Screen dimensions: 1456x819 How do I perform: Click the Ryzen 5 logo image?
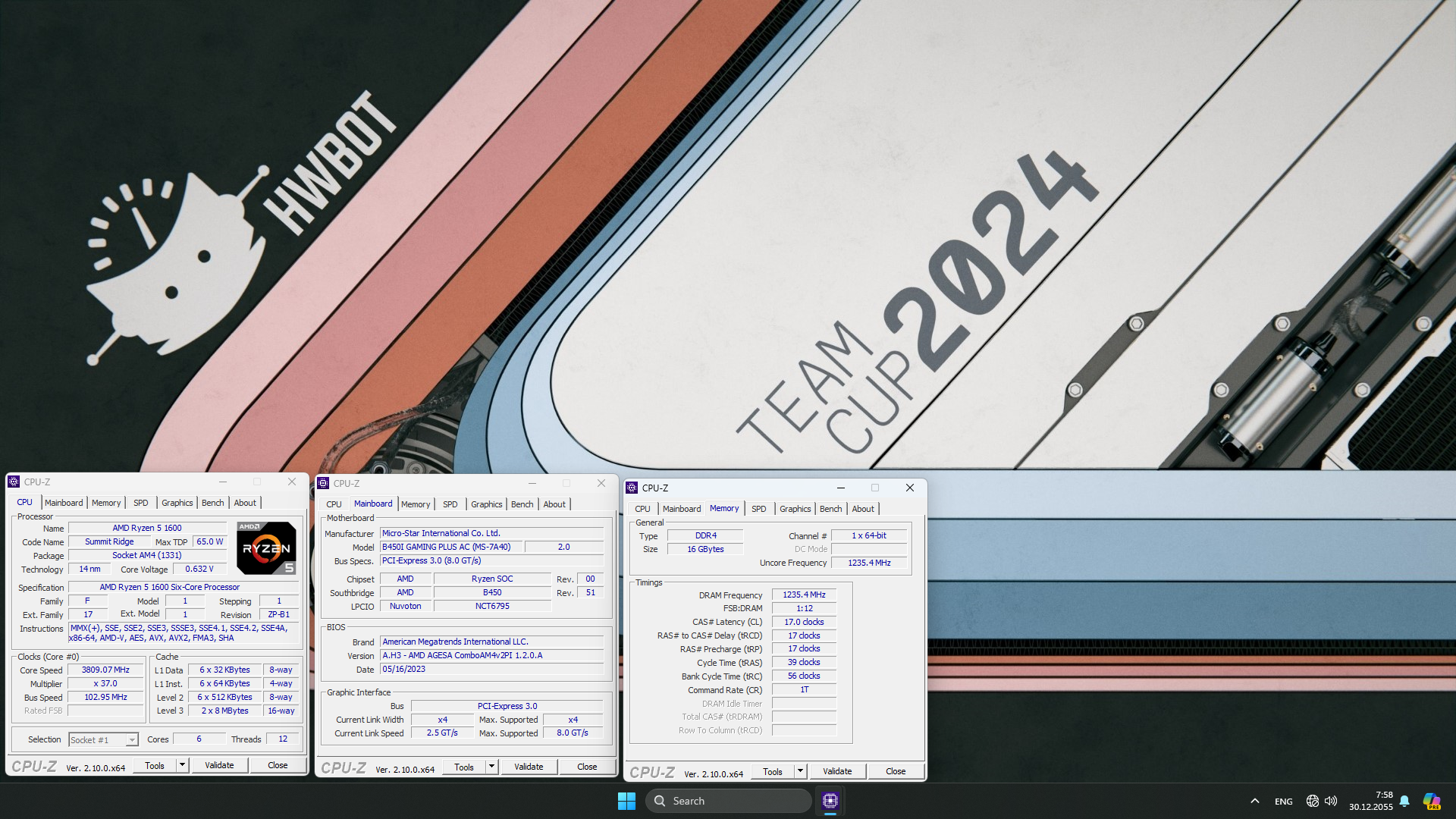pos(266,548)
